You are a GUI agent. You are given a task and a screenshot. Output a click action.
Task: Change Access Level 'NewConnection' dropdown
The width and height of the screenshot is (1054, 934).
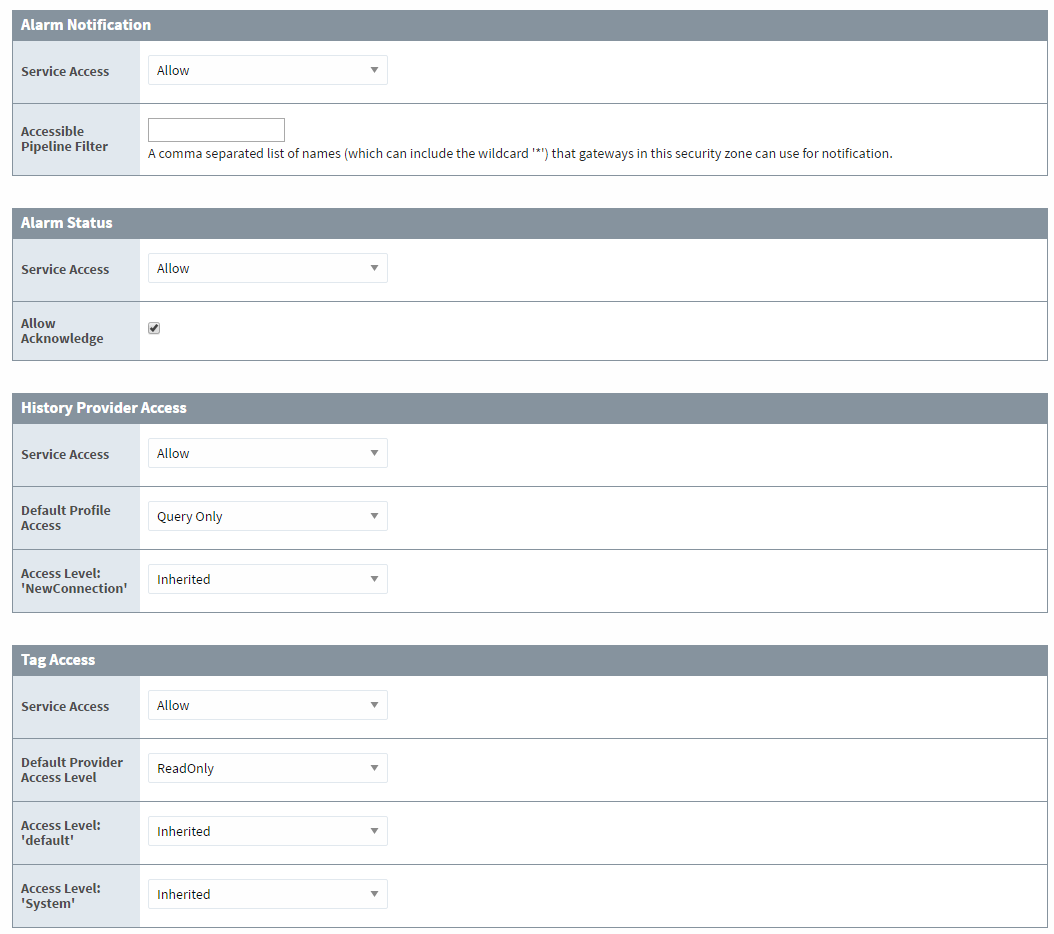267,580
